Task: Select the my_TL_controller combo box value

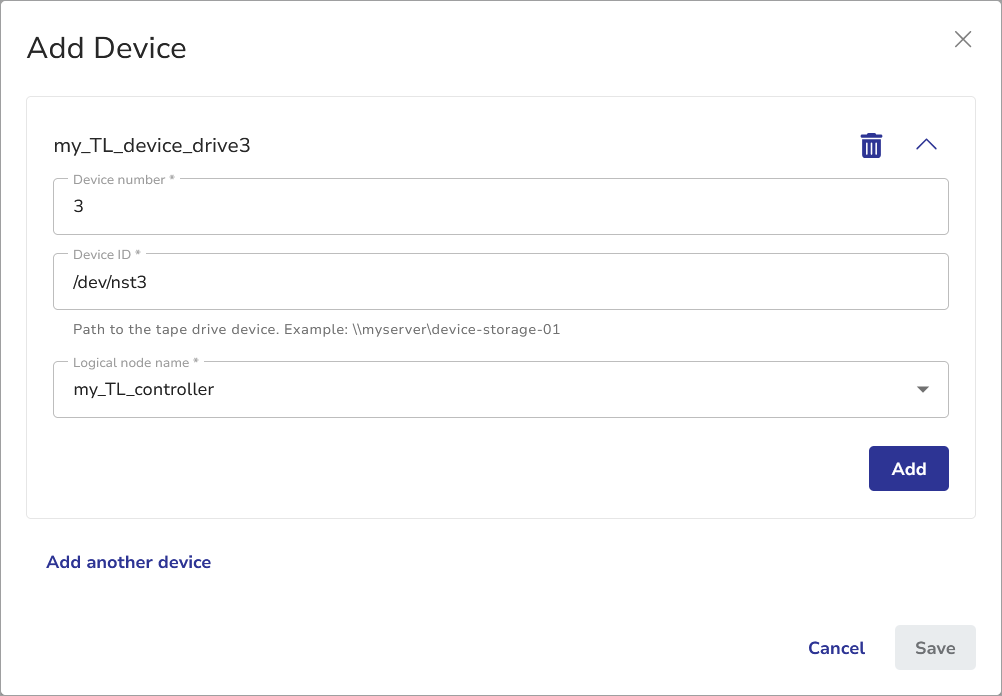Action: (x=144, y=390)
